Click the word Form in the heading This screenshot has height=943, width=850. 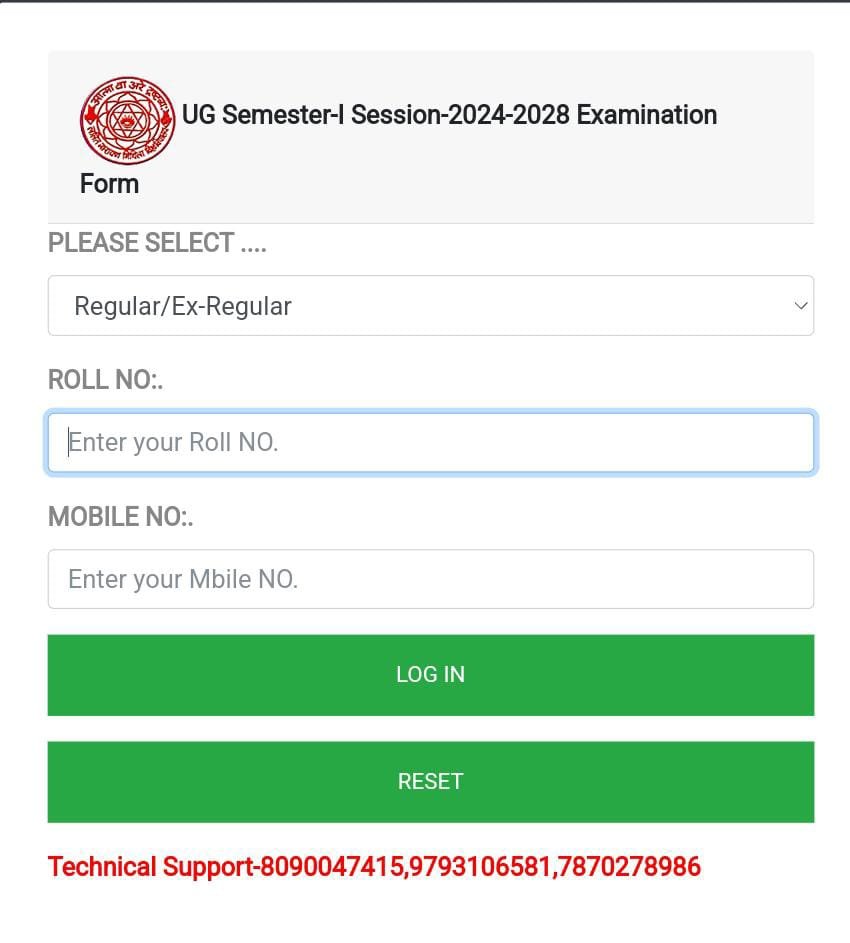(x=109, y=184)
